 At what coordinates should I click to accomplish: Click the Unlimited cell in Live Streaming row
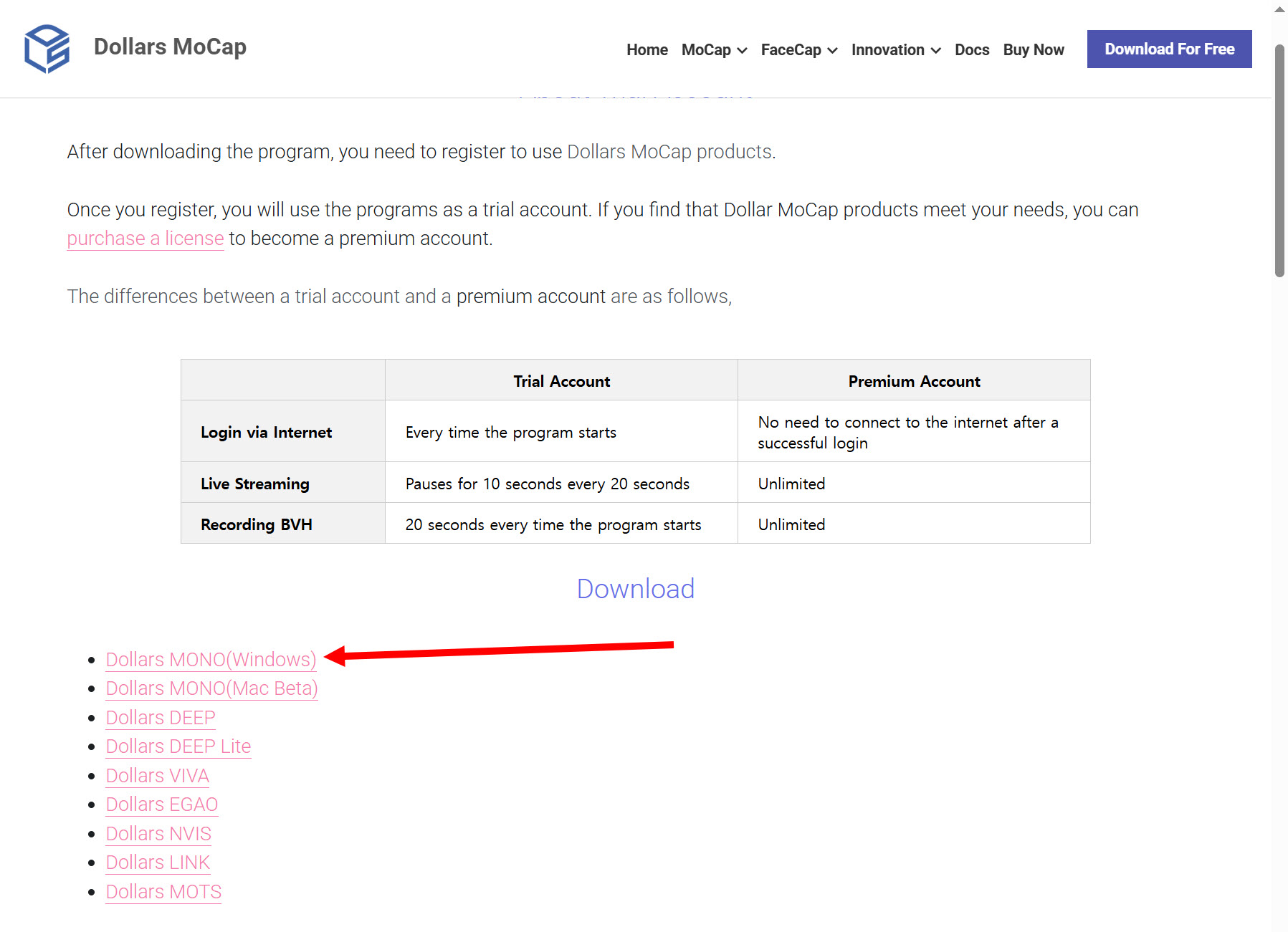pyautogui.click(x=914, y=483)
